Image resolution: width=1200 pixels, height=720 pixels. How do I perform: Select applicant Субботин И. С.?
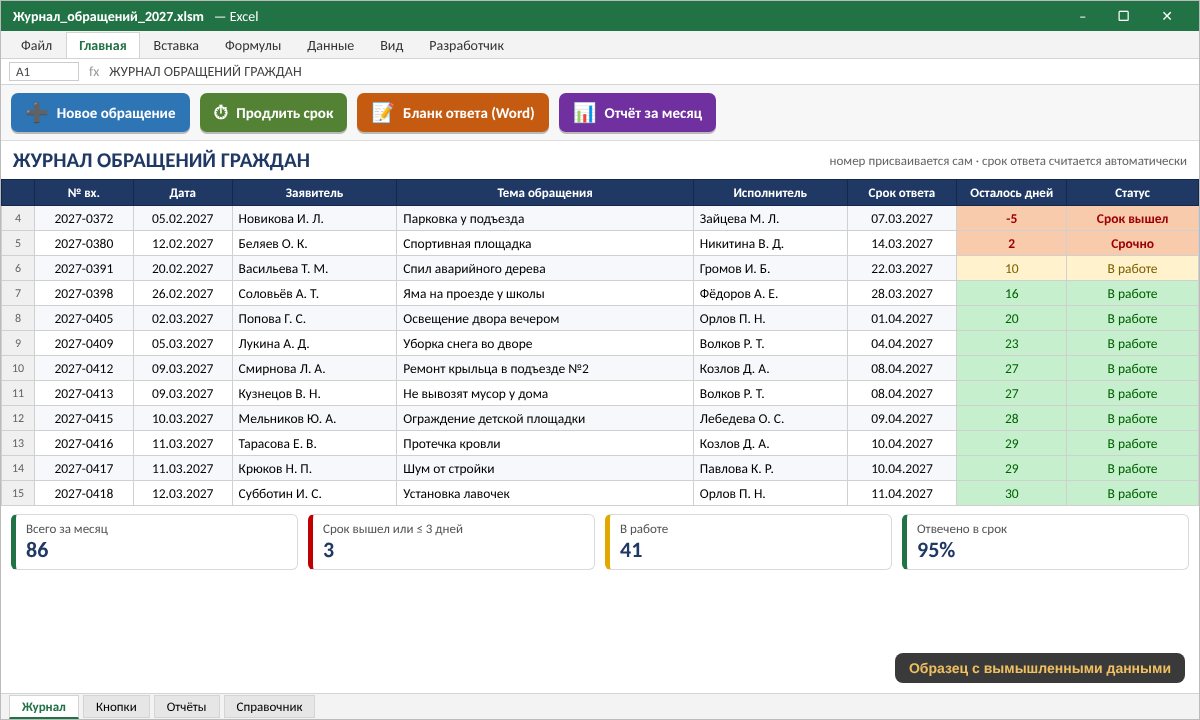[315, 494]
